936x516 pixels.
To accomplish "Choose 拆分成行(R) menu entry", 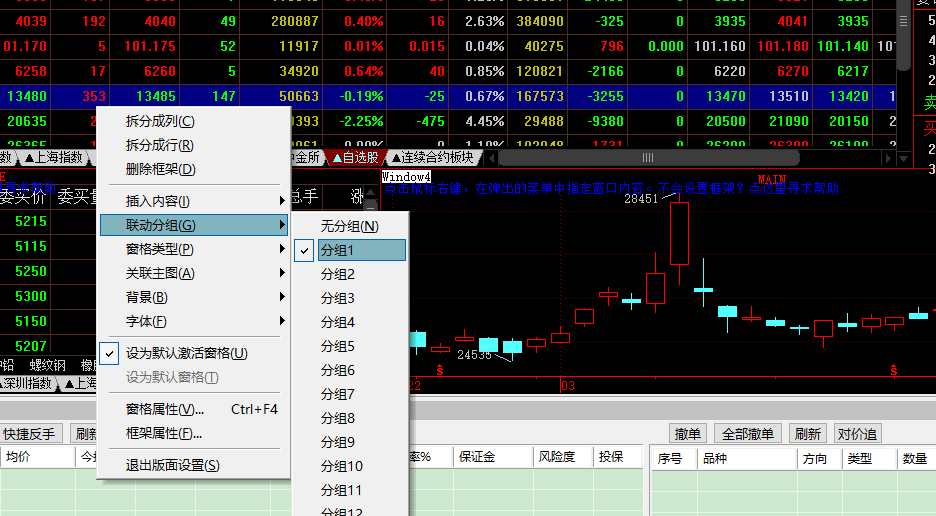I will pos(159,145).
